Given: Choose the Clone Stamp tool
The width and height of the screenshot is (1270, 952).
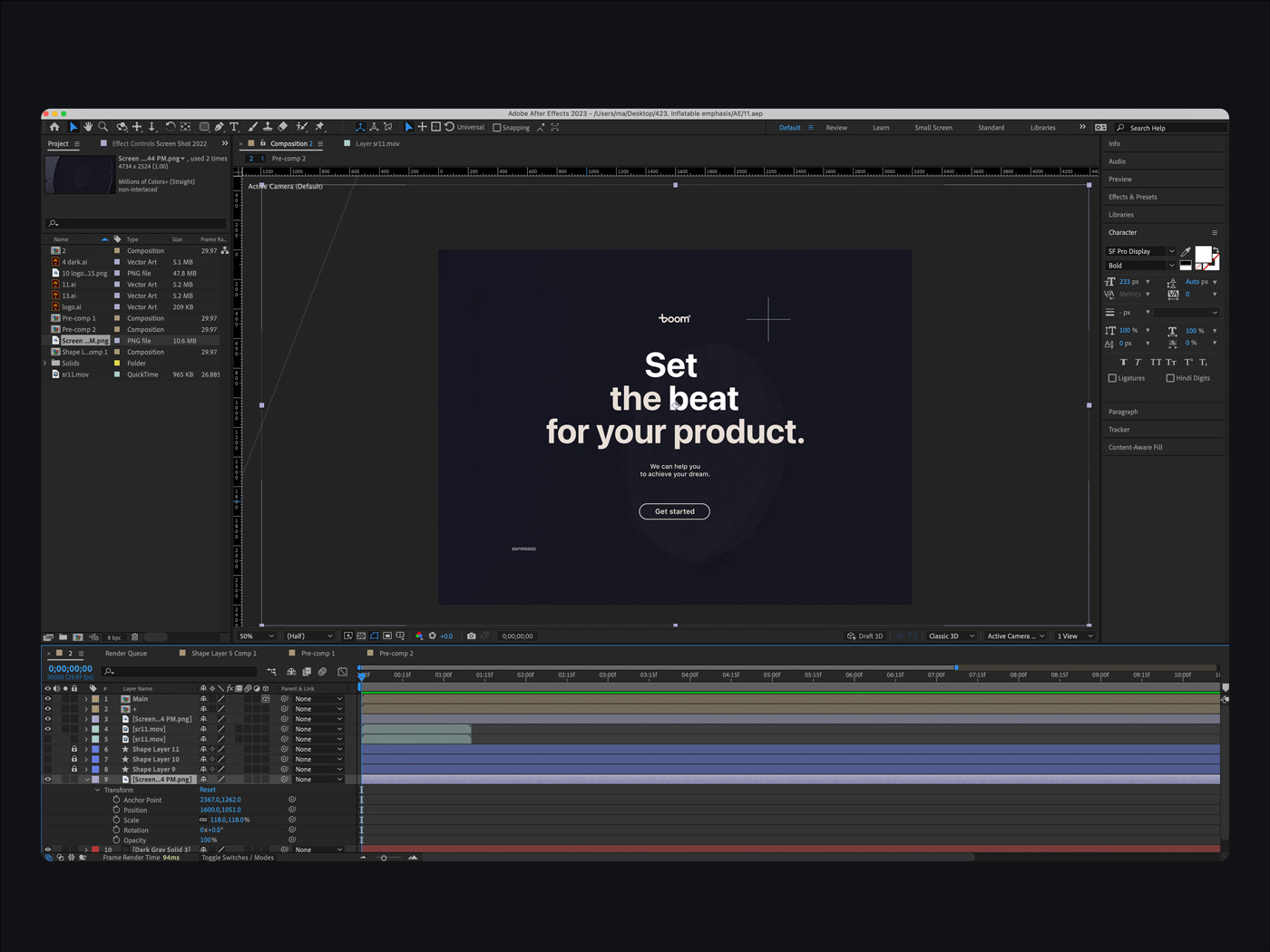Looking at the screenshot, I should (268, 127).
